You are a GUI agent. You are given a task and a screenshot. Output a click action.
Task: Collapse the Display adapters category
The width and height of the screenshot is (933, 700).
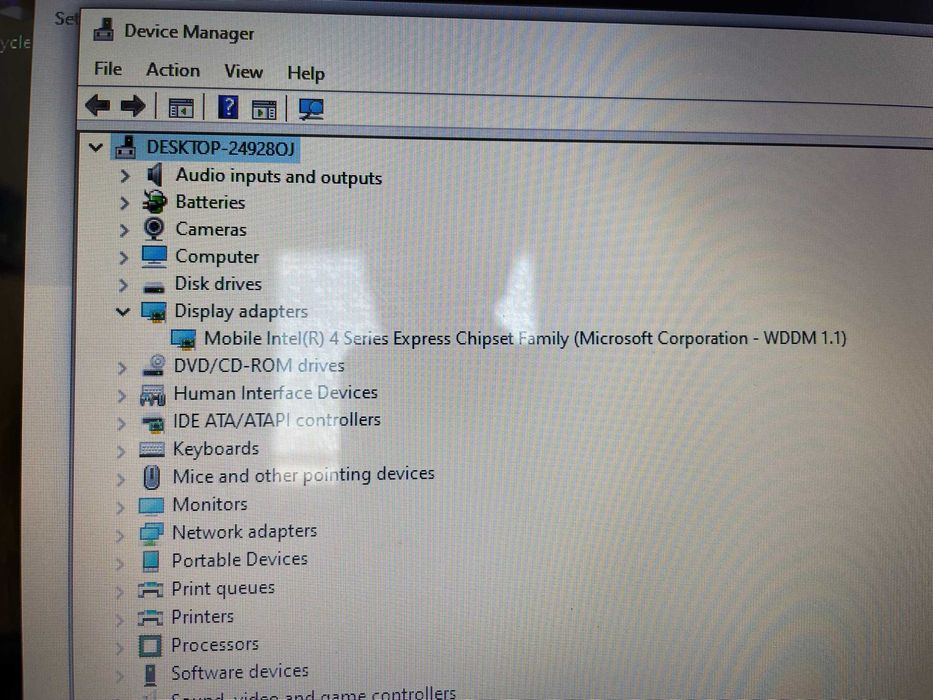123,311
